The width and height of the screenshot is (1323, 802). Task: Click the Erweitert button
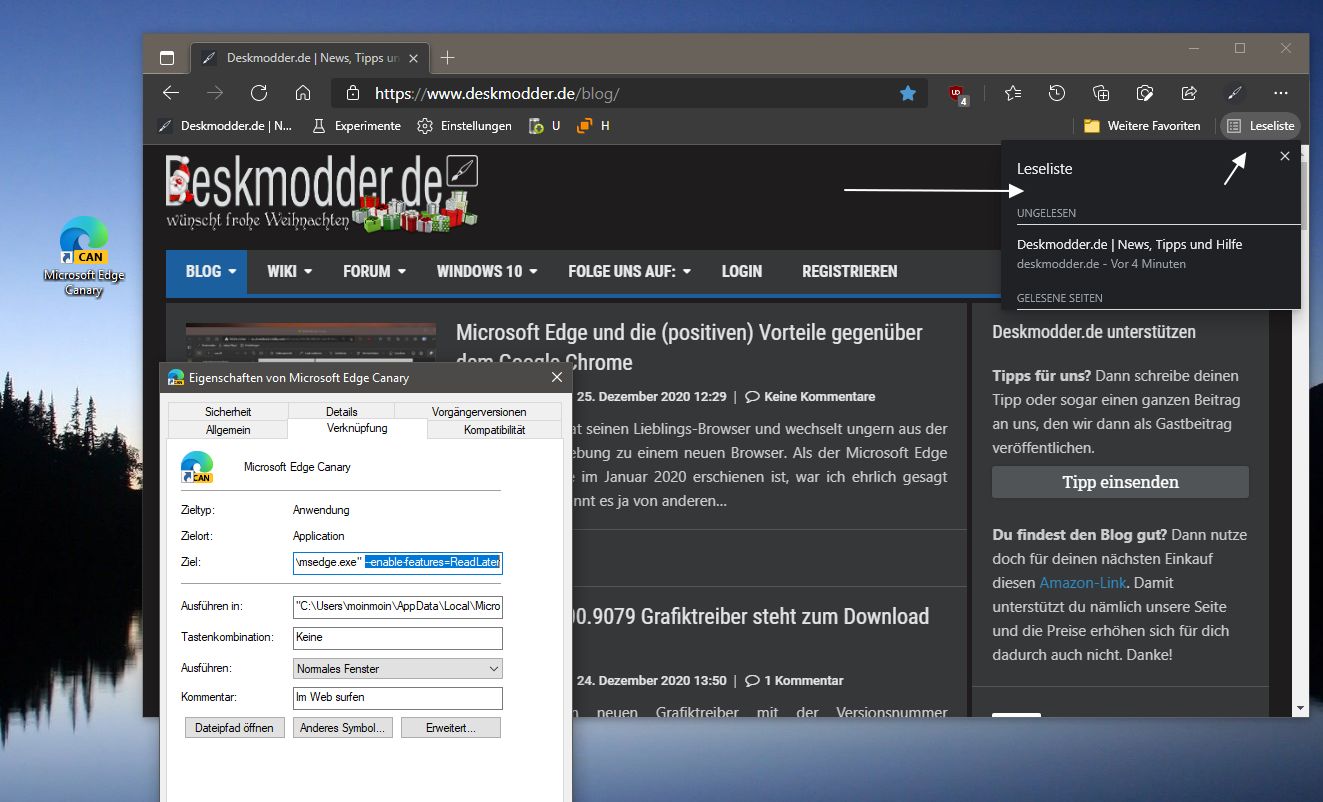point(451,728)
